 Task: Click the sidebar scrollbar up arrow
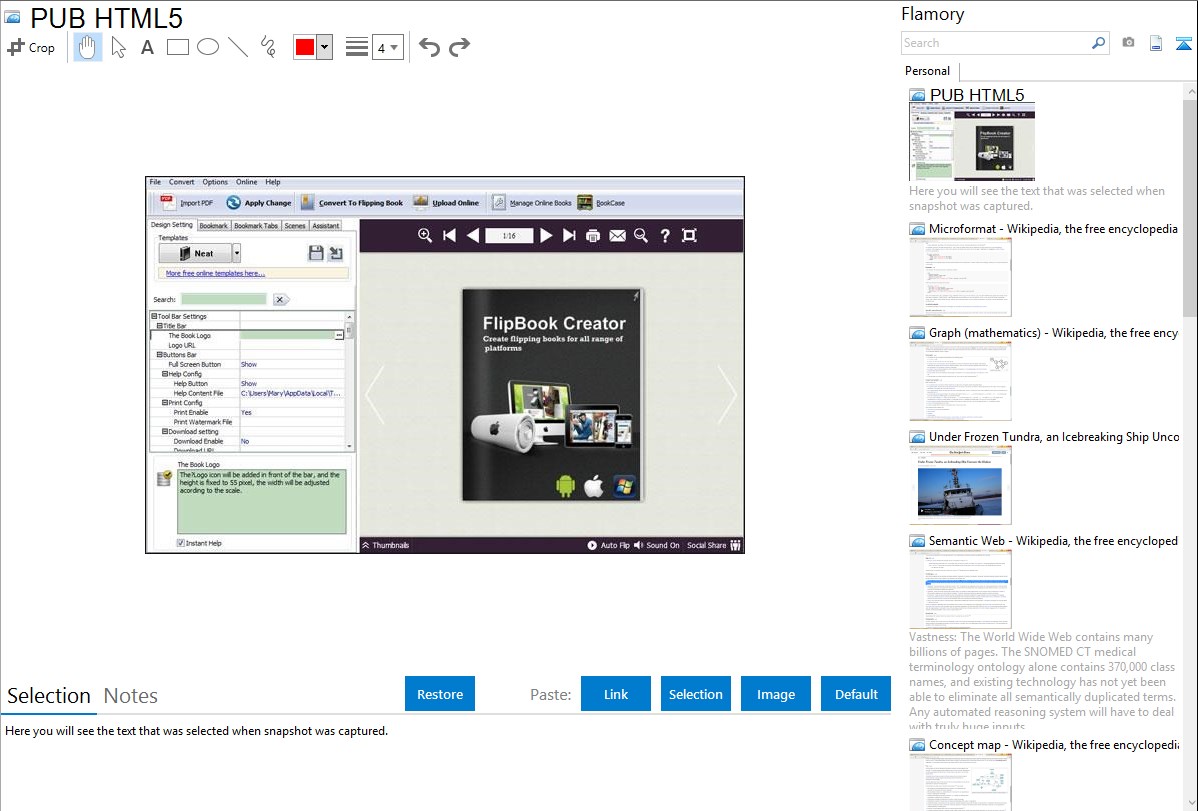click(1191, 91)
